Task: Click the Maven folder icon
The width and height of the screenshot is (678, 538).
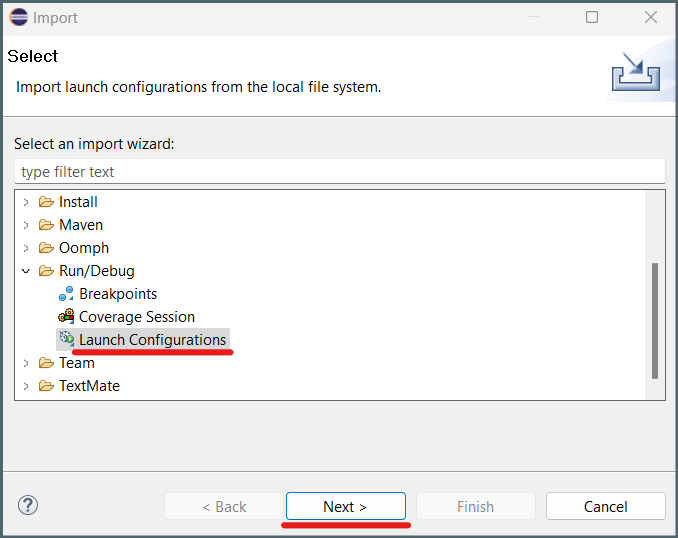Action: click(x=46, y=225)
